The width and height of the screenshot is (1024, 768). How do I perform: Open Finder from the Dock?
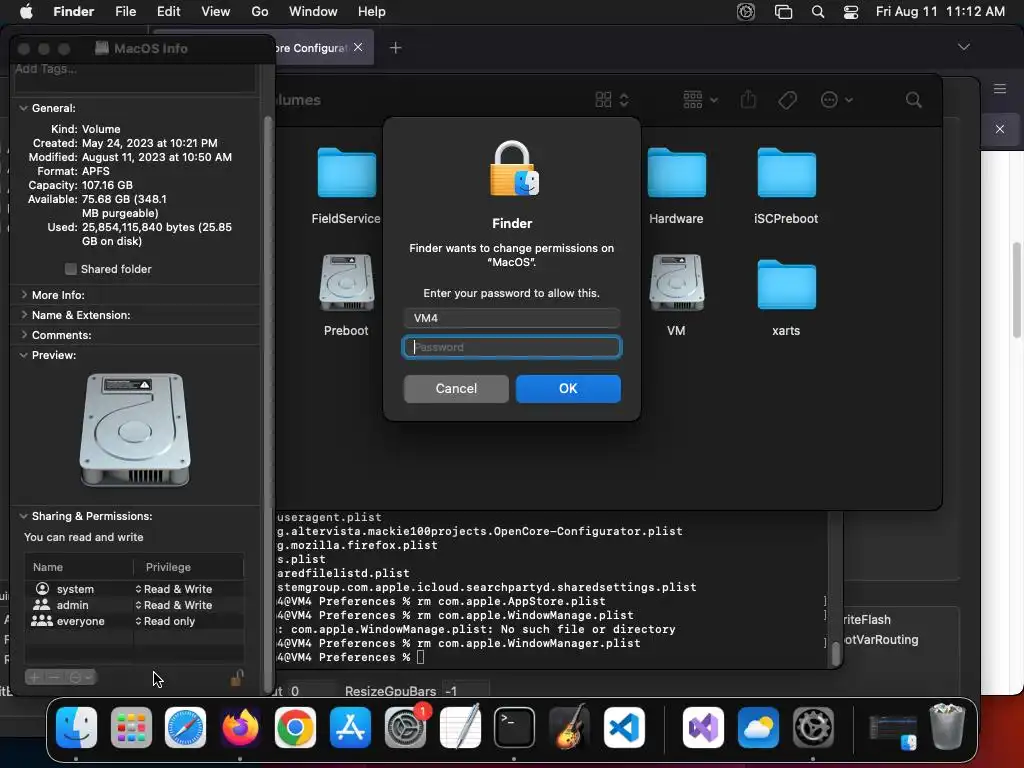(76, 728)
